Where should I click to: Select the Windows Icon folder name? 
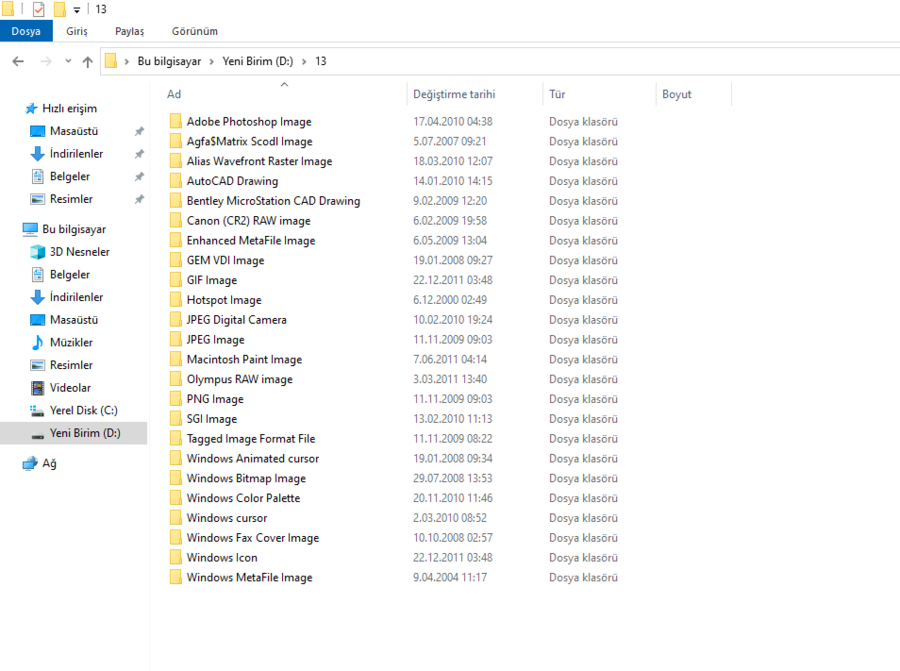[222, 557]
